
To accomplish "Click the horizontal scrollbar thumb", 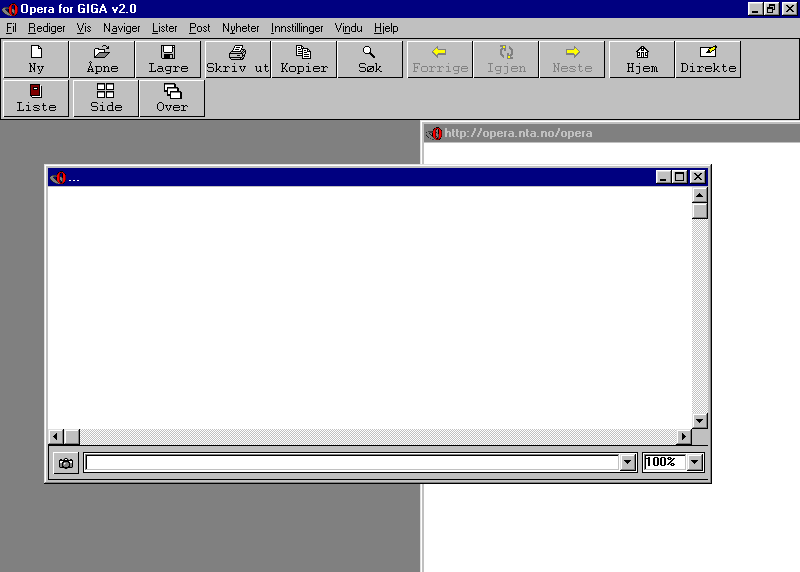I will point(72,437).
